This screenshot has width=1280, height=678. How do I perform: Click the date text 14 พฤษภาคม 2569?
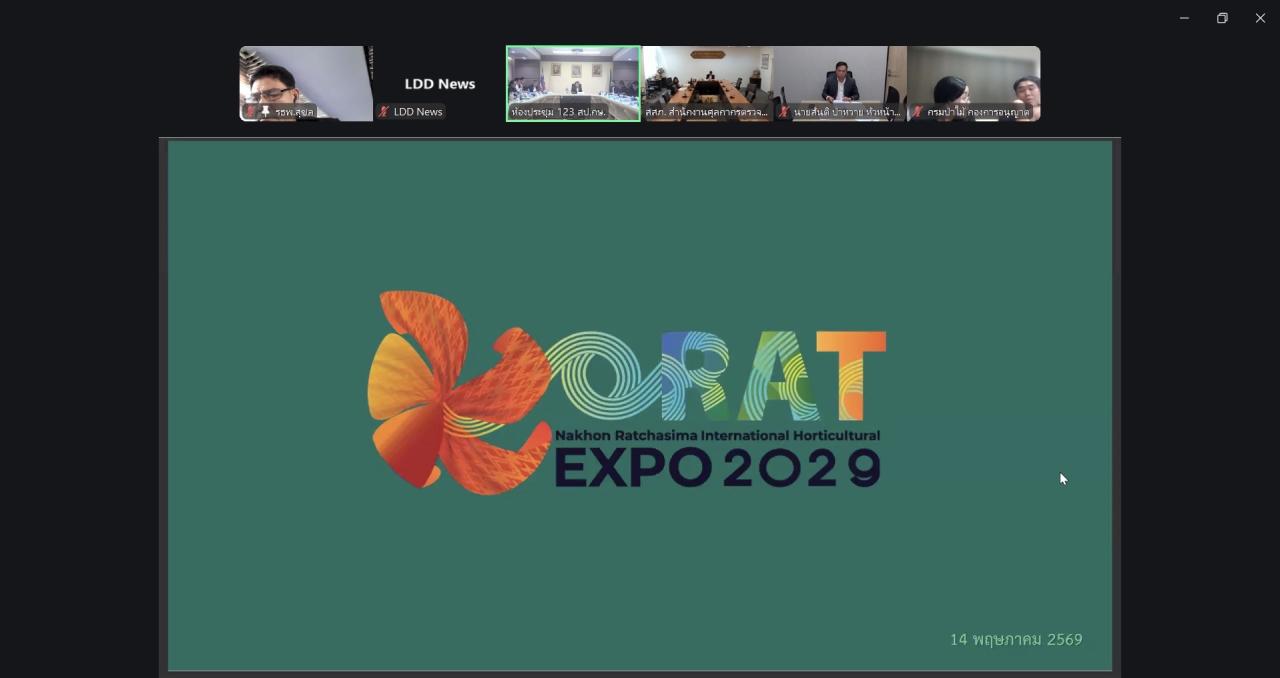1016,639
